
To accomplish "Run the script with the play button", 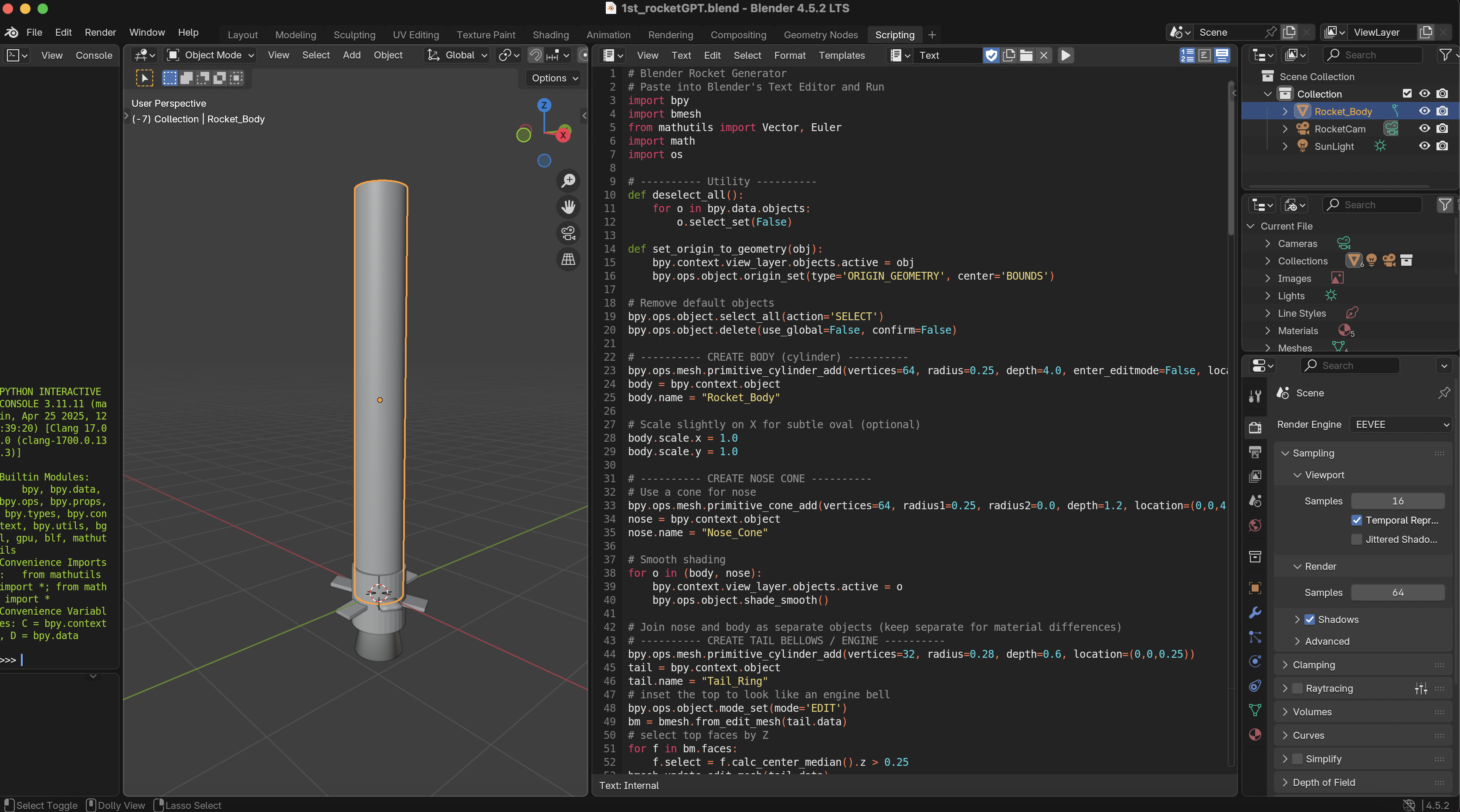I will tap(1066, 55).
